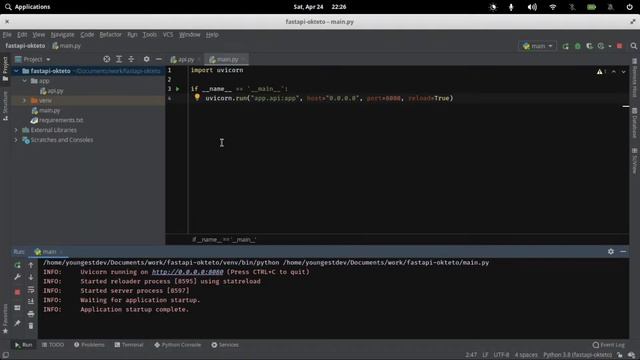Viewport: 640px width, 360px height.
Task: Open the File menu
Action: point(7,35)
